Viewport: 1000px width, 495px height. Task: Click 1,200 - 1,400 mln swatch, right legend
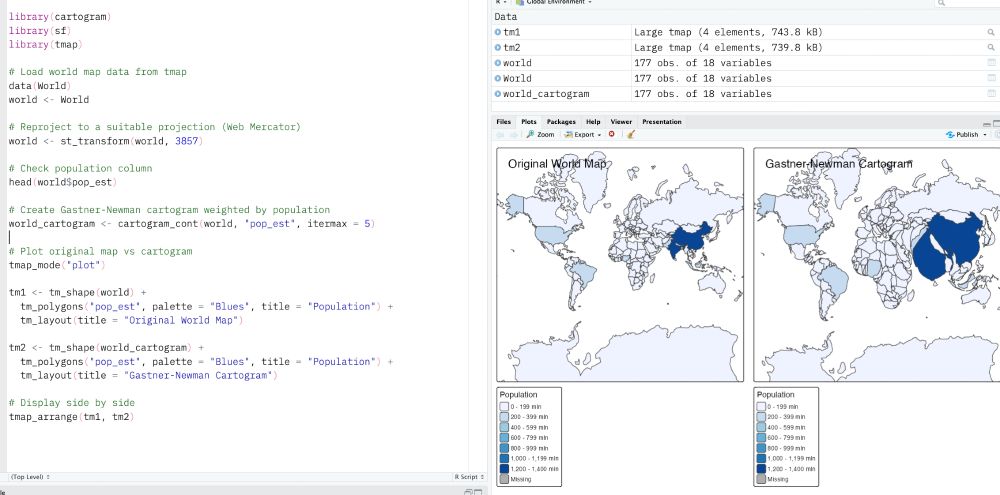pos(761,468)
